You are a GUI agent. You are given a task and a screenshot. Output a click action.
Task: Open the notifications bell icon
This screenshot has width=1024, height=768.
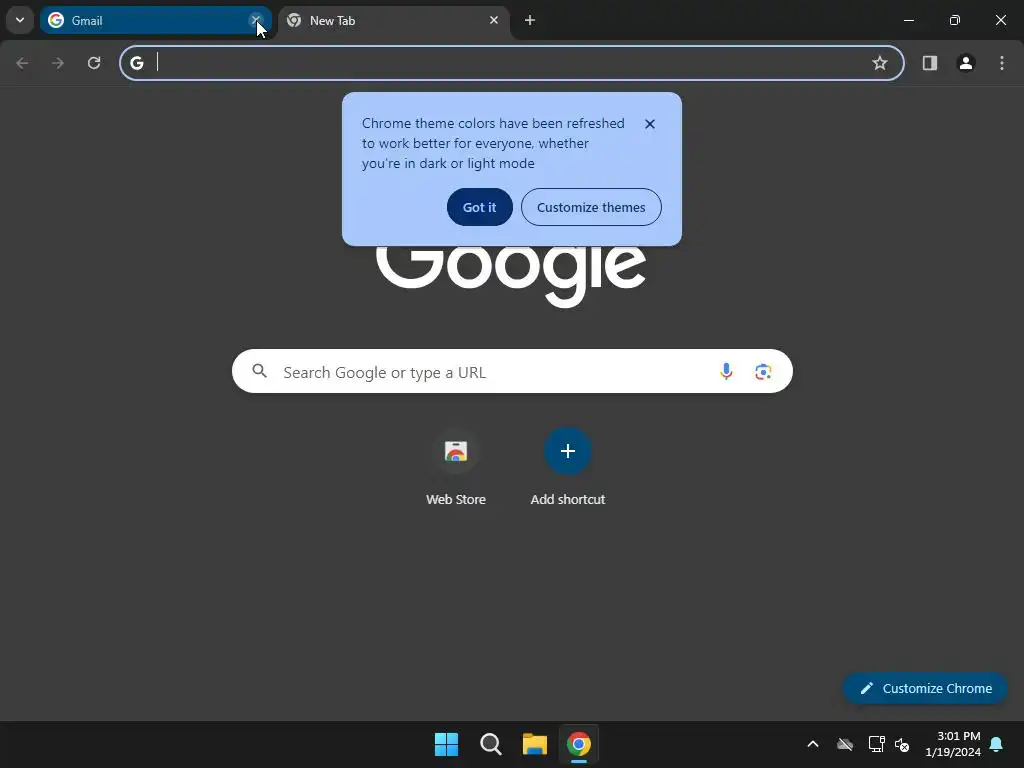click(x=997, y=744)
